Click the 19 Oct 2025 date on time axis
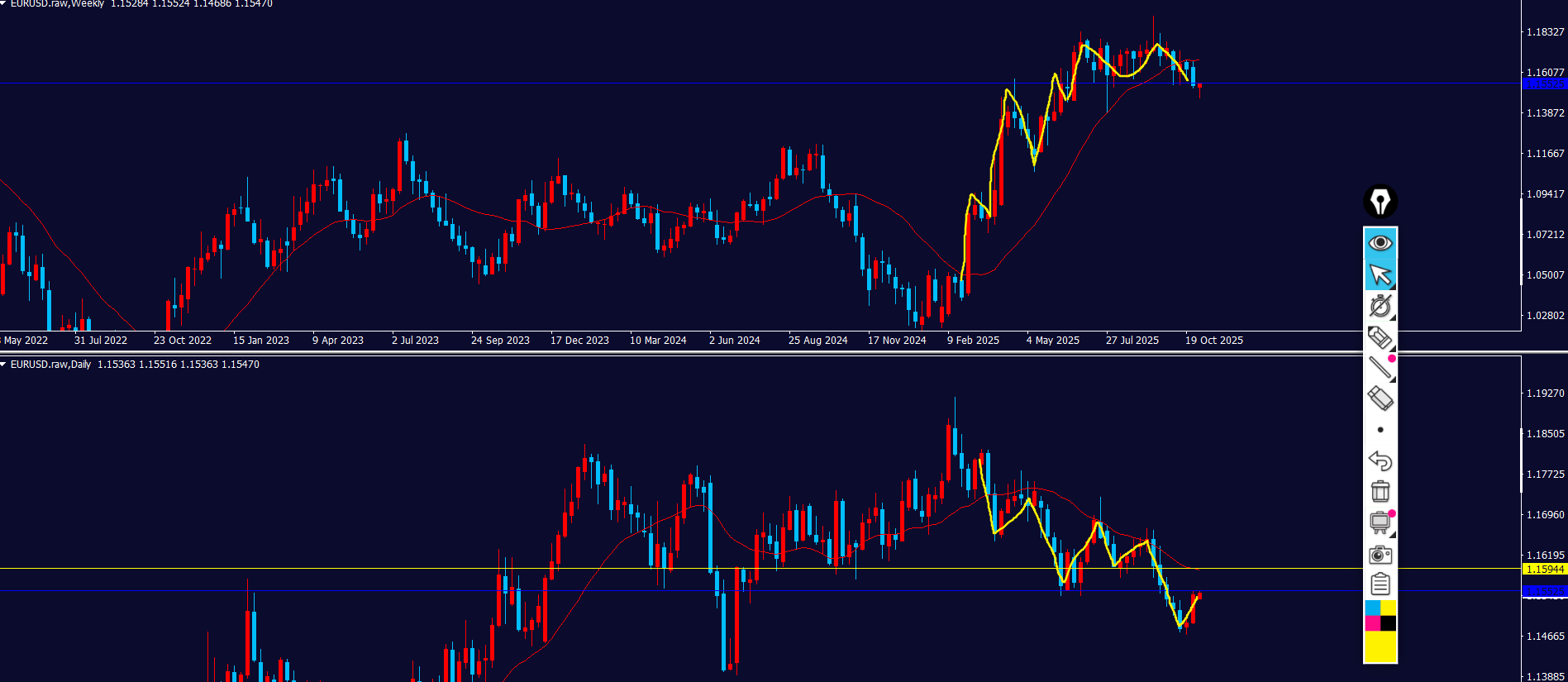Image resolution: width=1568 pixels, height=682 pixels. (1213, 341)
